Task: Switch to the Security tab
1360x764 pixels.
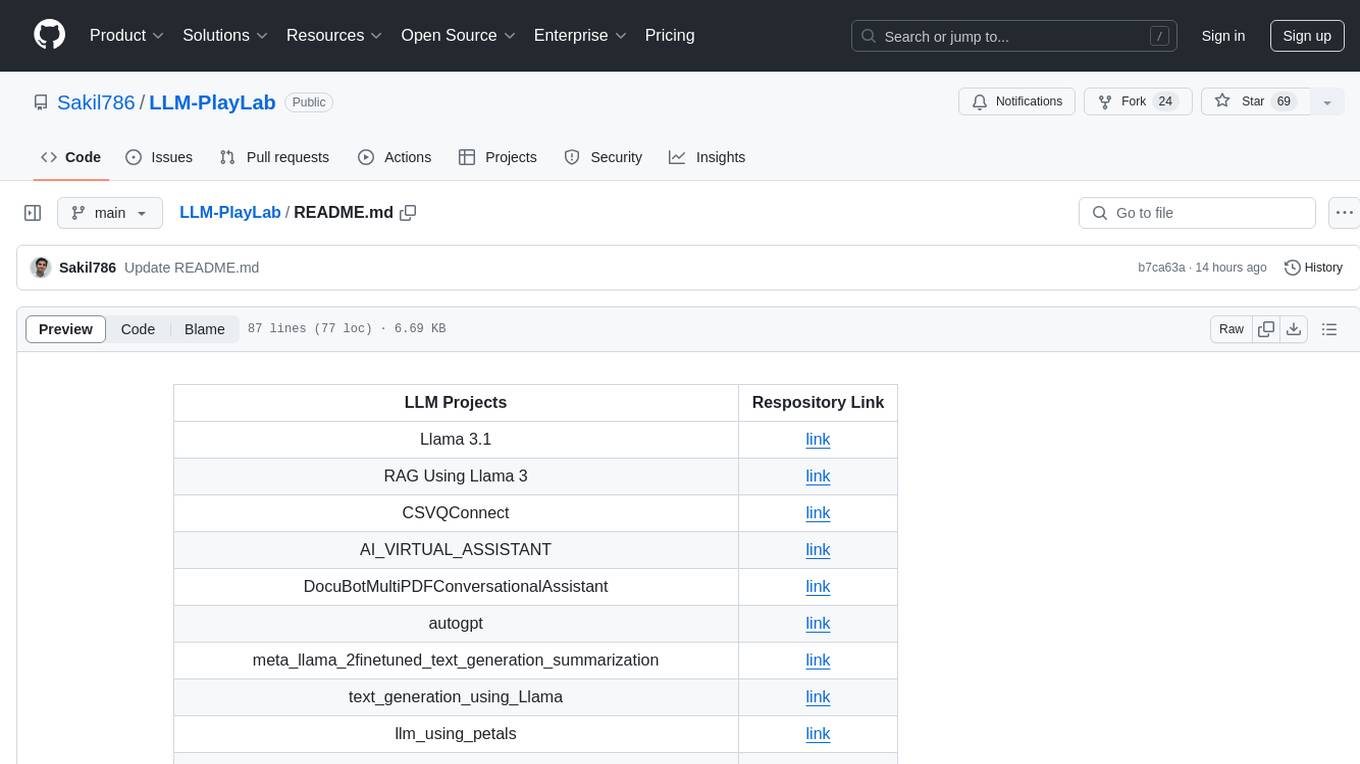Action: pos(603,157)
